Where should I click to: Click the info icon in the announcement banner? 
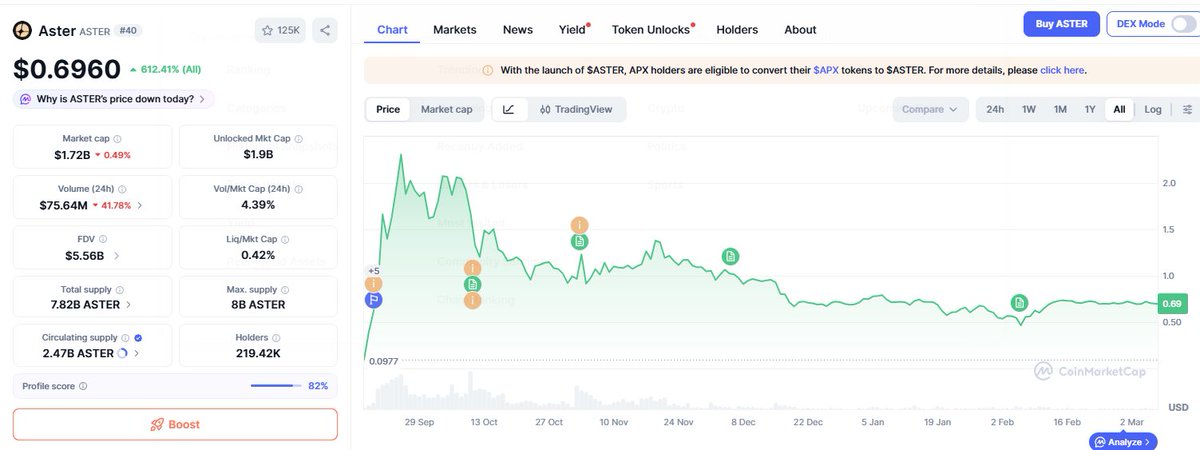(487, 71)
